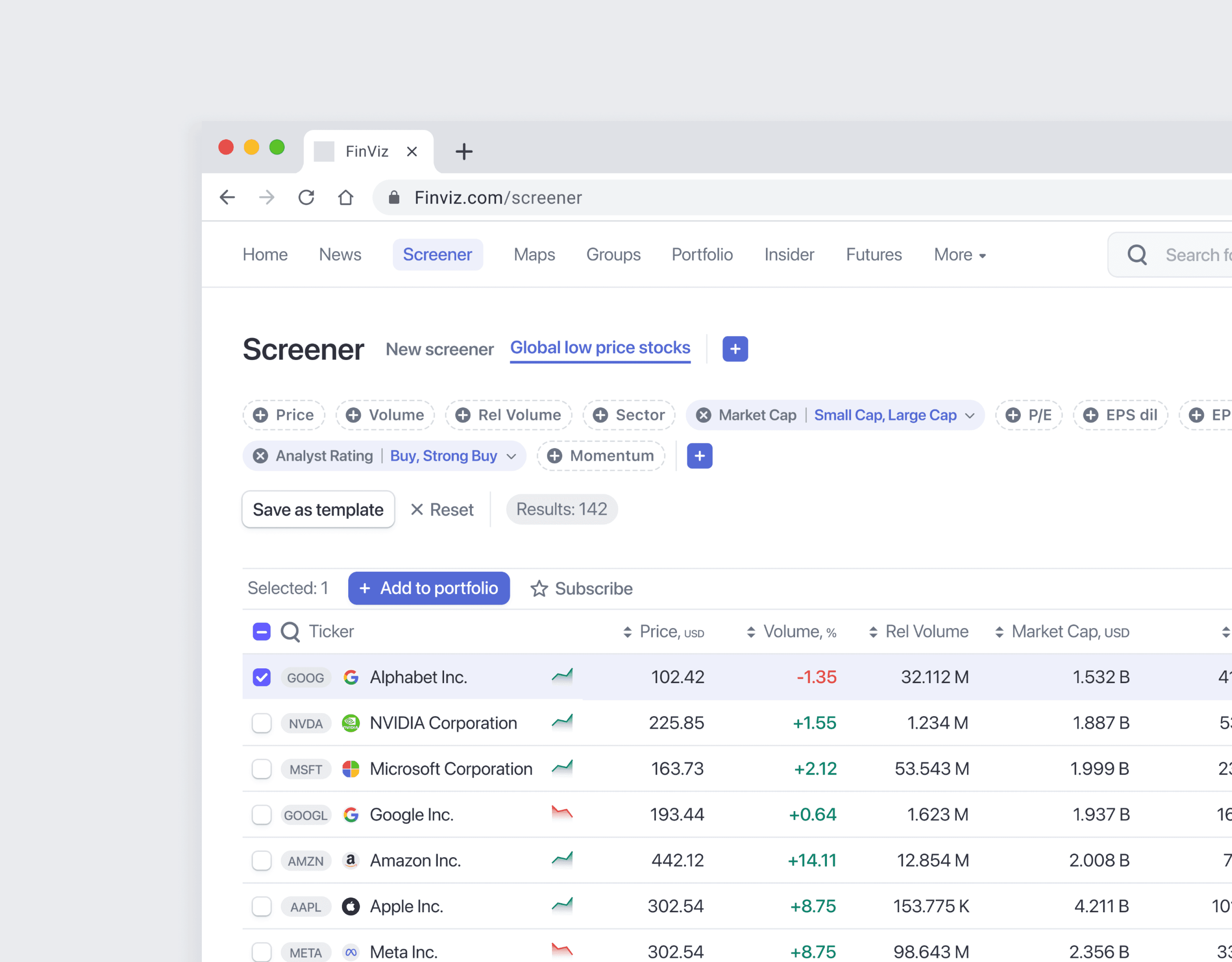Screen dimensions: 1232x962
Task: Click the browser home icon
Action: coord(345,197)
